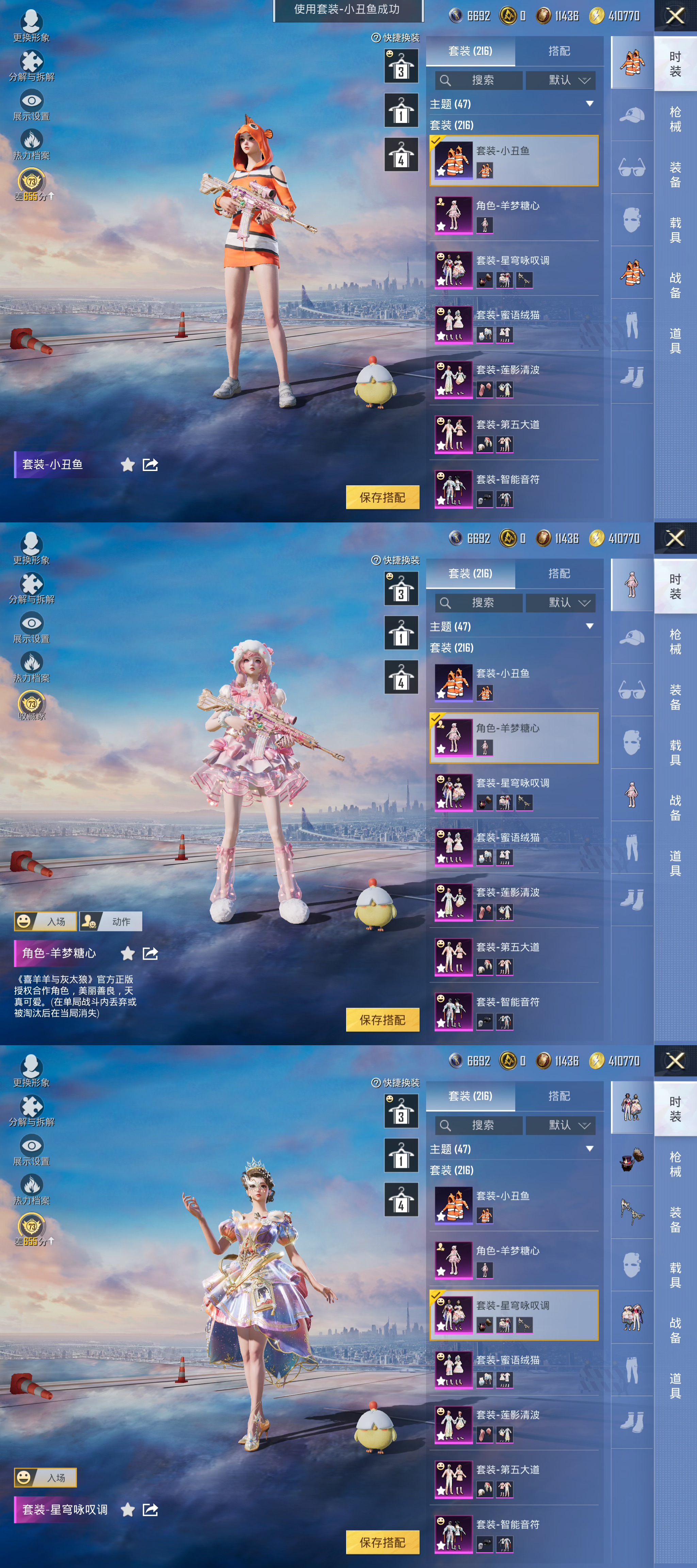Screen dimensions: 697x1568
Task: Focus the 搜索 field in the 星穹咏叹调 preview screen
Action: [x=479, y=1125]
